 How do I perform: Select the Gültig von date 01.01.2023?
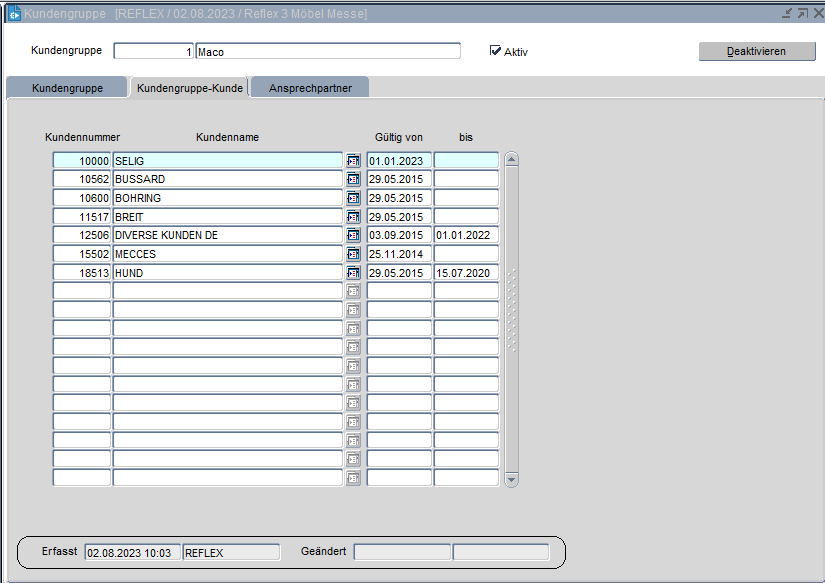point(399,160)
